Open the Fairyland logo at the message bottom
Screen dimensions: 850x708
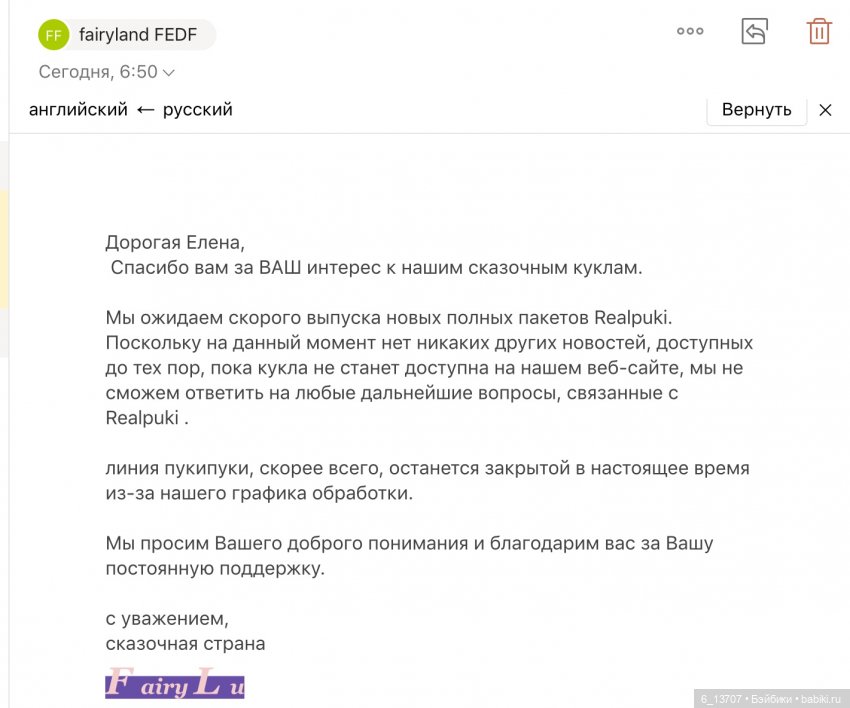[x=175, y=682]
